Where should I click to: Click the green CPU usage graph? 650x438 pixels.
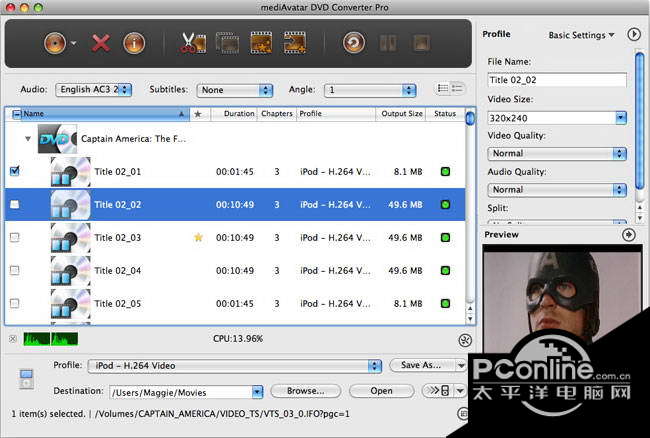(51, 339)
